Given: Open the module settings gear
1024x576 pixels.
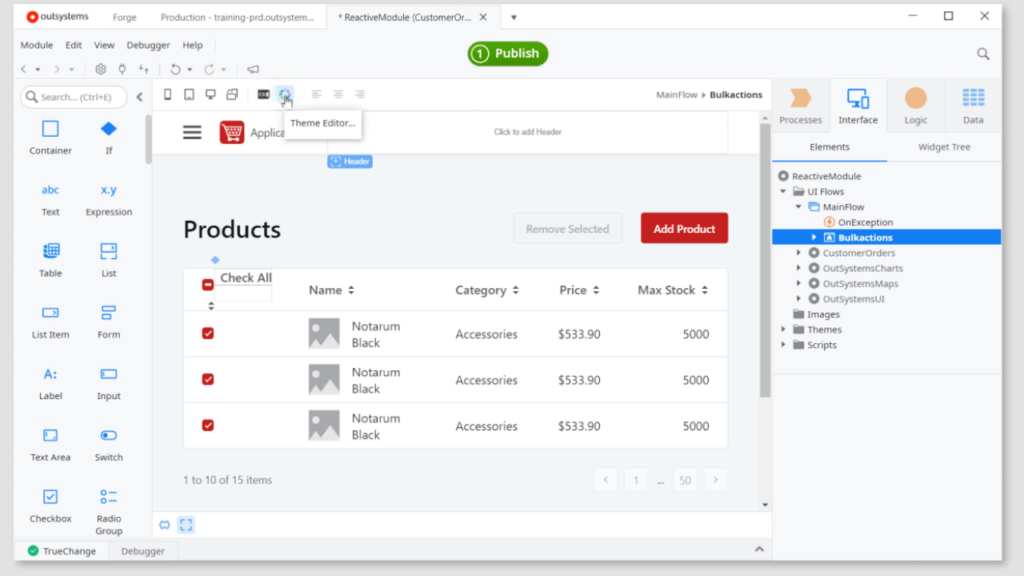Looking at the screenshot, I should [x=101, y=69].
